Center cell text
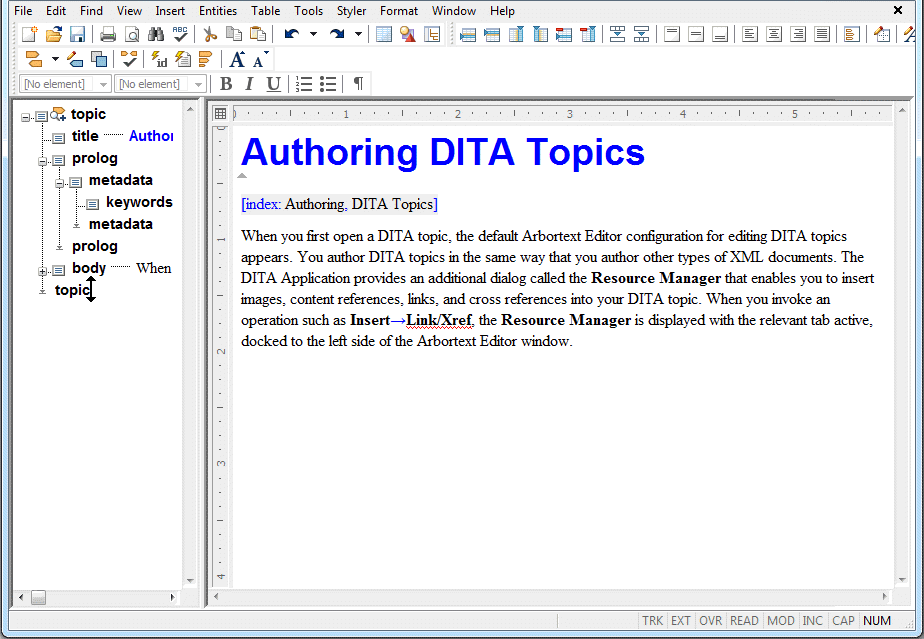 774,34
